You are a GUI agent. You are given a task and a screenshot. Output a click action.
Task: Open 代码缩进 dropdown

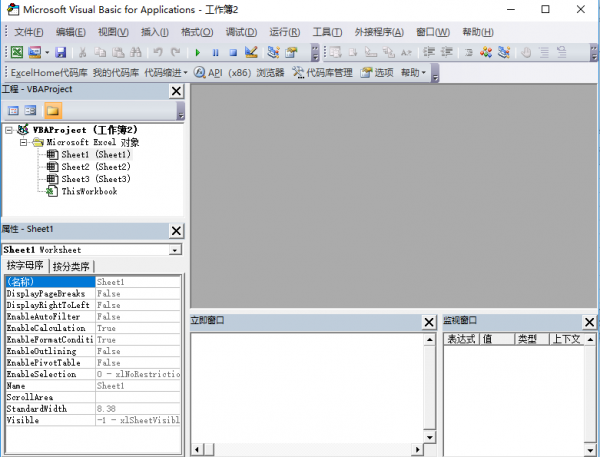coord(166,72)
